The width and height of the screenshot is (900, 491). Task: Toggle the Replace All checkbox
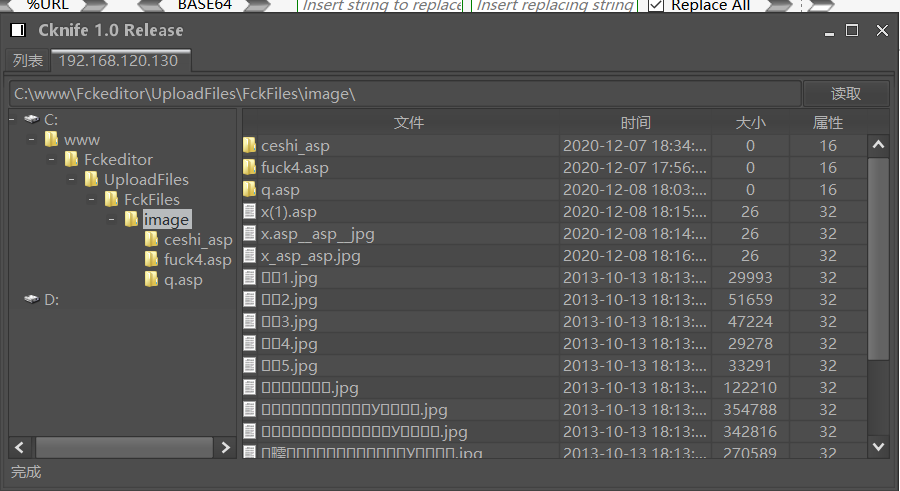(656, 5)
